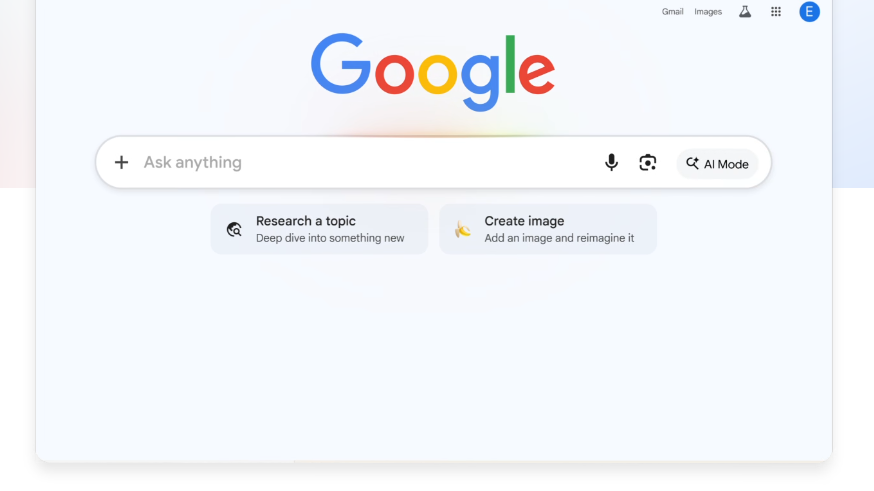The image size is (874, 491).
Task: Click the Google logo
Action: coord(433,72)
